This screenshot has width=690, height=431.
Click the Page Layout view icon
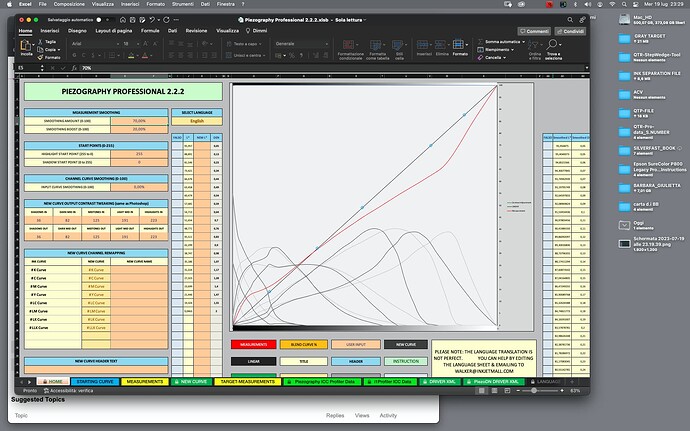pos(495,391)
